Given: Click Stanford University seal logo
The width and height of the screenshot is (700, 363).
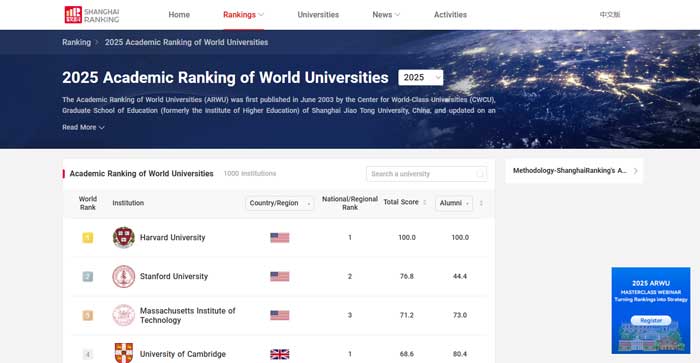Looking at the screenshot, I should (x=124, y=276).
